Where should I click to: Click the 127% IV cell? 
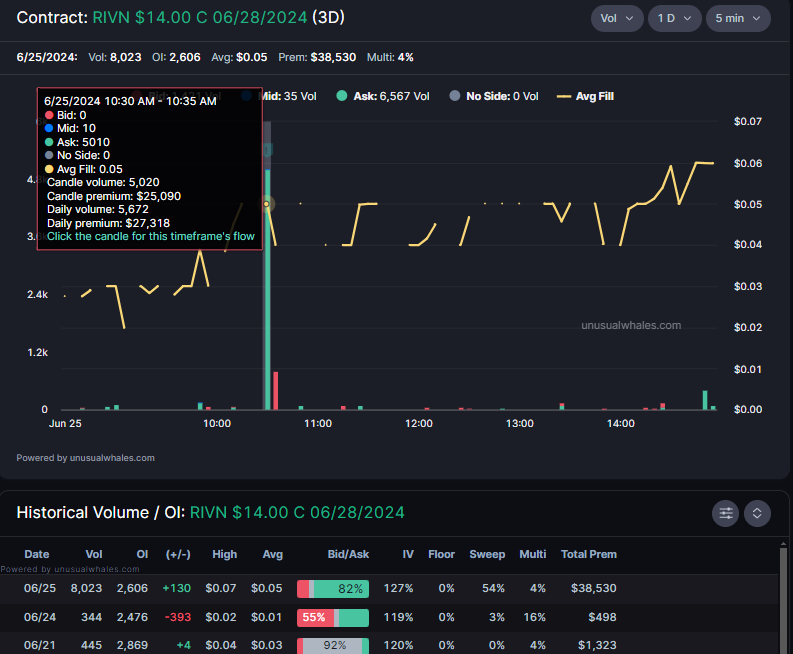(x=399, y=588)
